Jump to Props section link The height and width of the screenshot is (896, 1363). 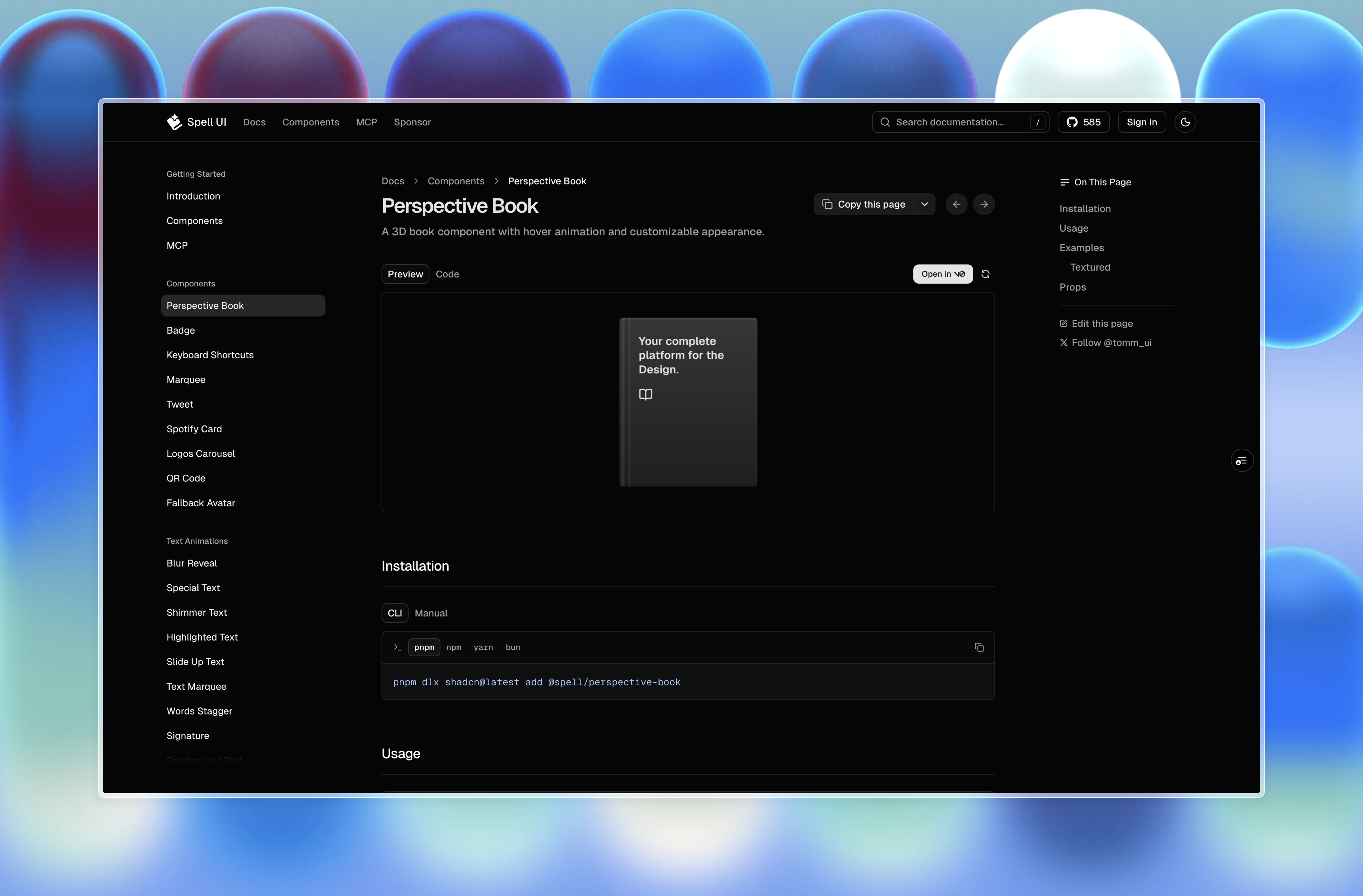tap(1072, 287)
